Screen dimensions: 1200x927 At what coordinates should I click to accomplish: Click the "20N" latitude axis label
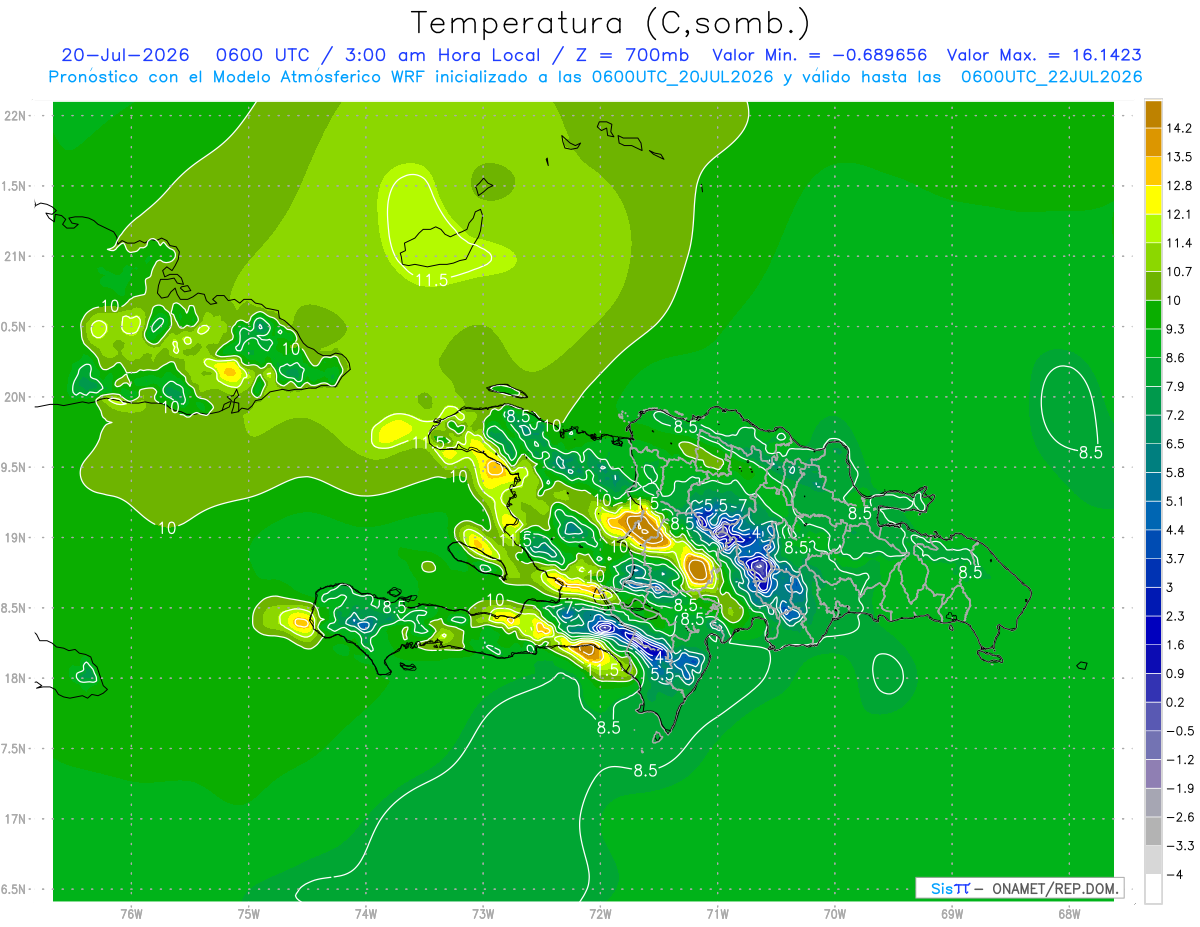15,397
